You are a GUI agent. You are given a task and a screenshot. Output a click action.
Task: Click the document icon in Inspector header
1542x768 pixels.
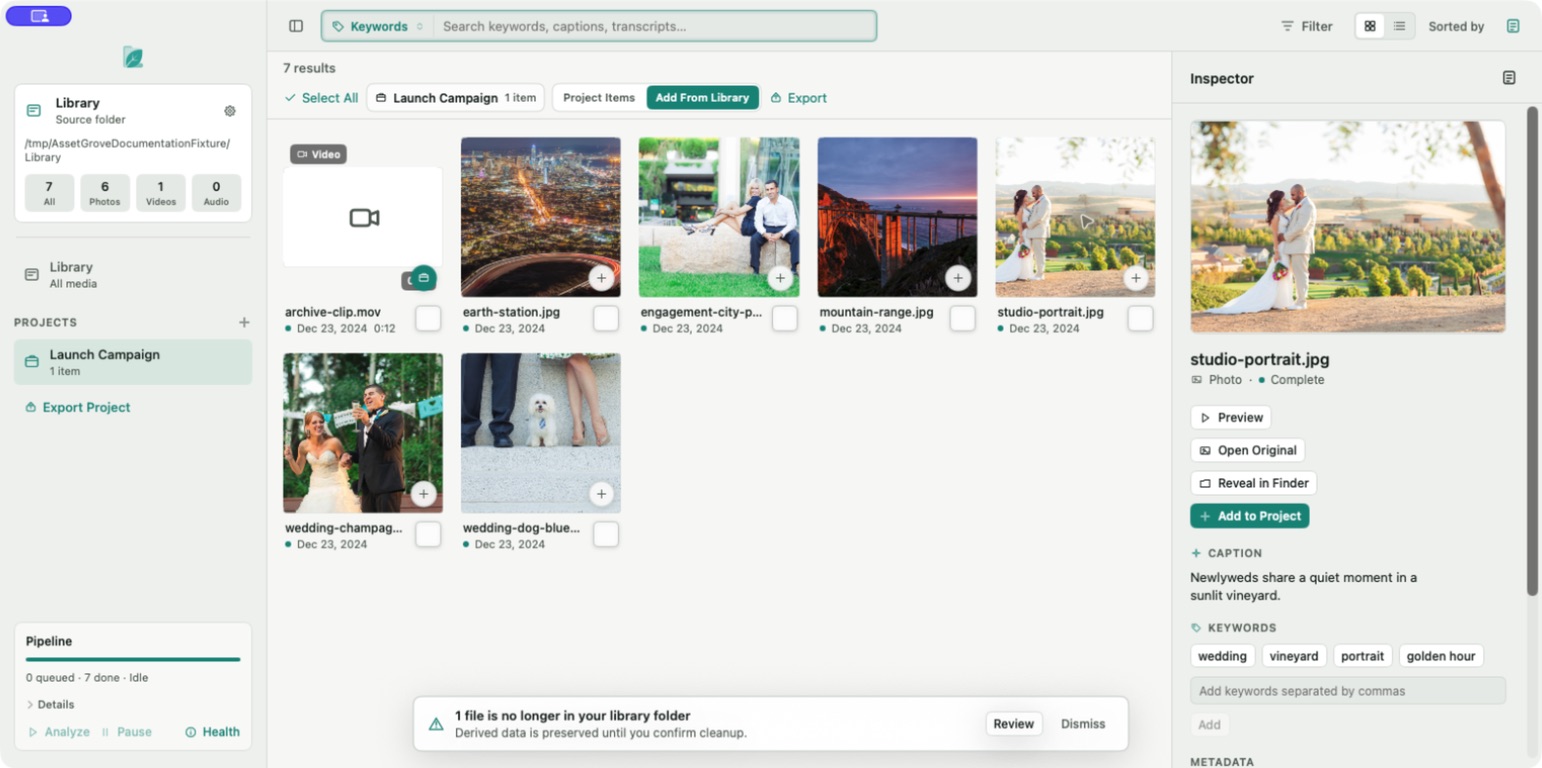1509,78
